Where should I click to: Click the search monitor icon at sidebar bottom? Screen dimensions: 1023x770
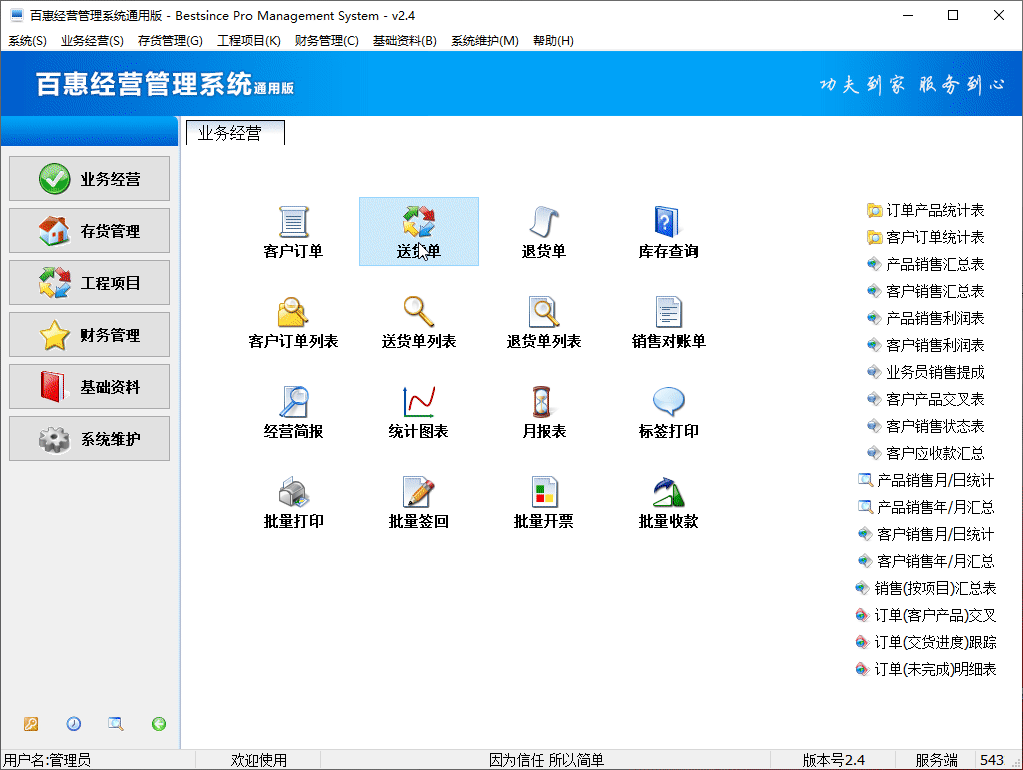click(x=115, y=724)
